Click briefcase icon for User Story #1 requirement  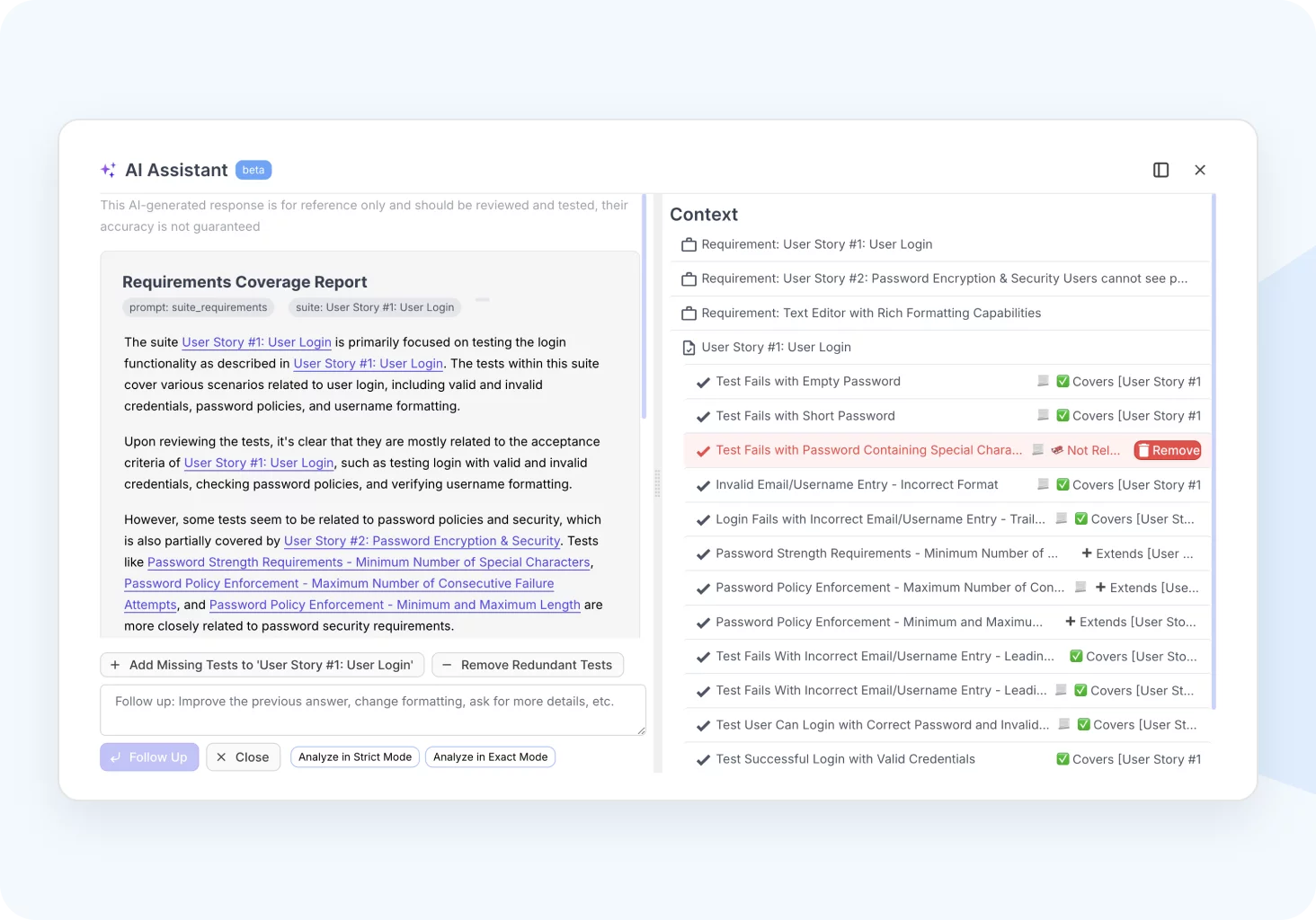[x=689, y=244]
